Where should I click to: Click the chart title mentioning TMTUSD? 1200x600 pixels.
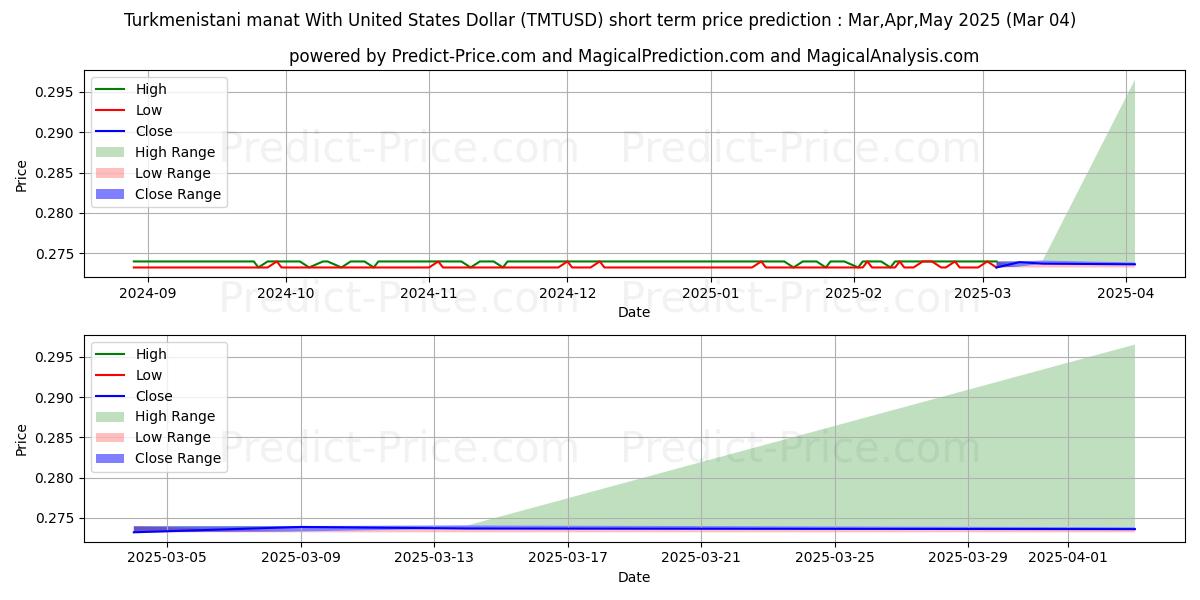[600, 20]
